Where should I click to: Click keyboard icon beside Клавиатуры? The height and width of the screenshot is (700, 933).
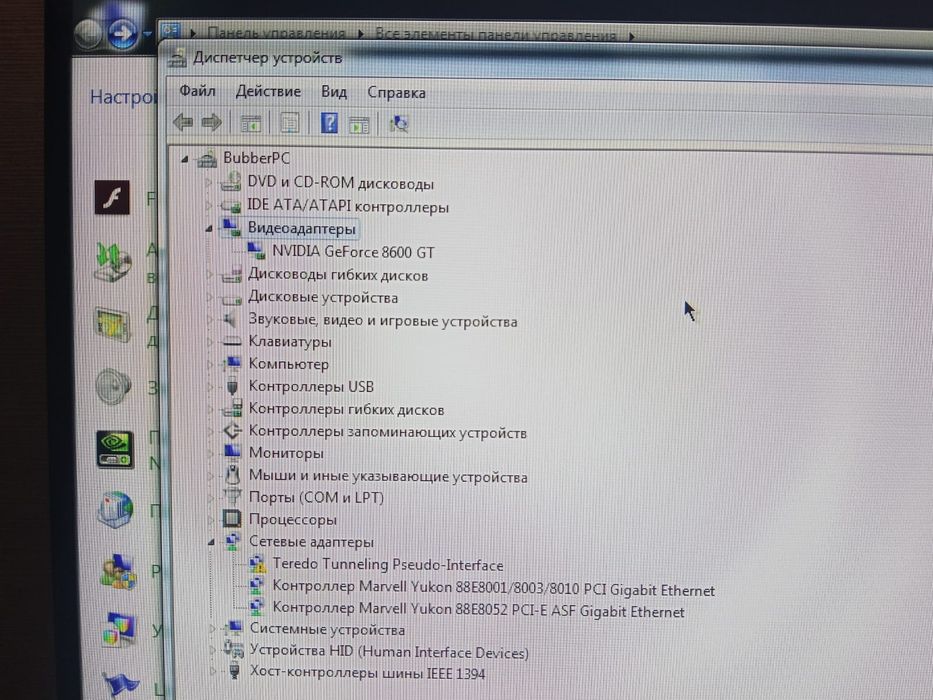[231, 341]
